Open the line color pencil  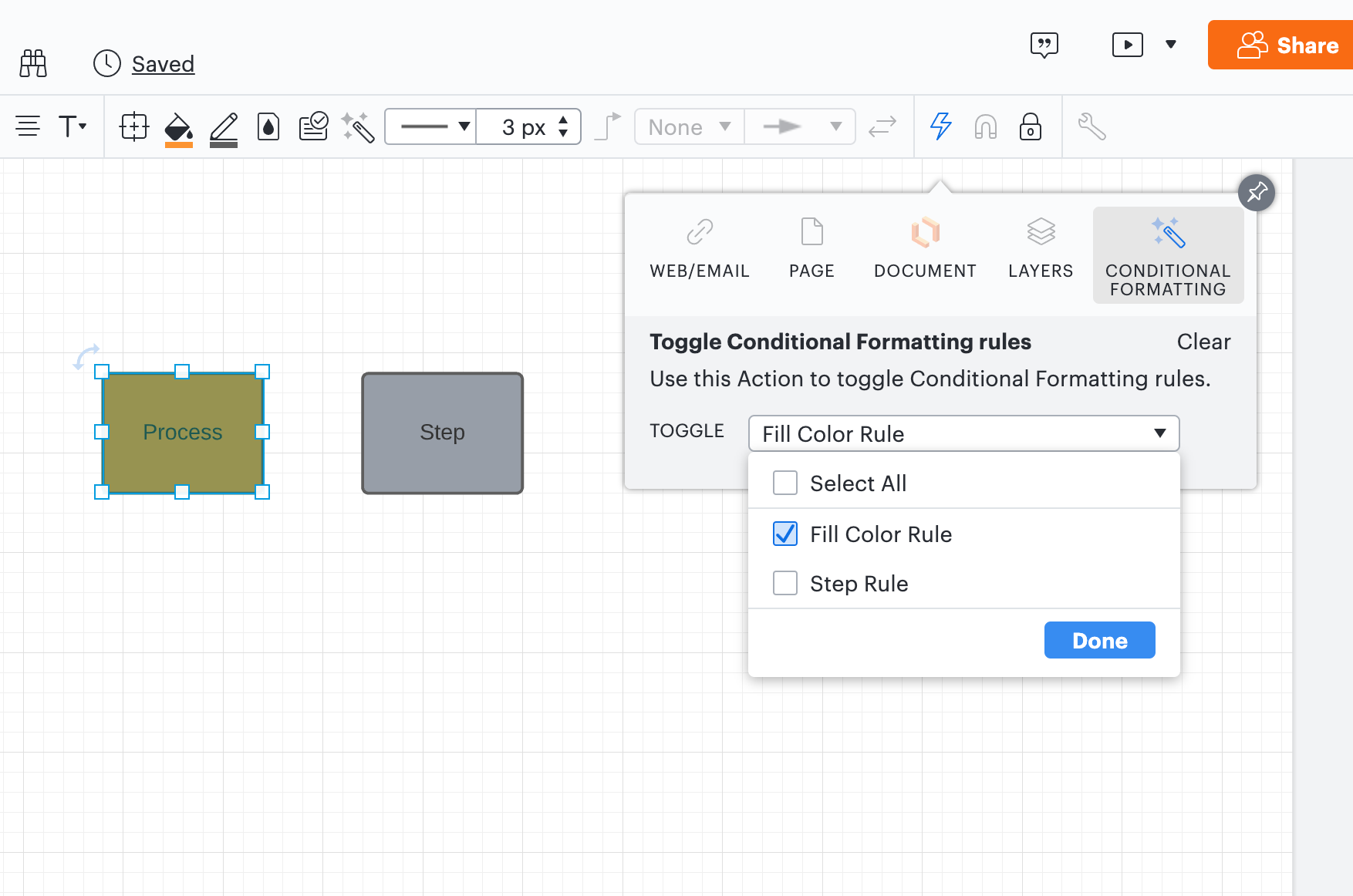coord(224,128)
